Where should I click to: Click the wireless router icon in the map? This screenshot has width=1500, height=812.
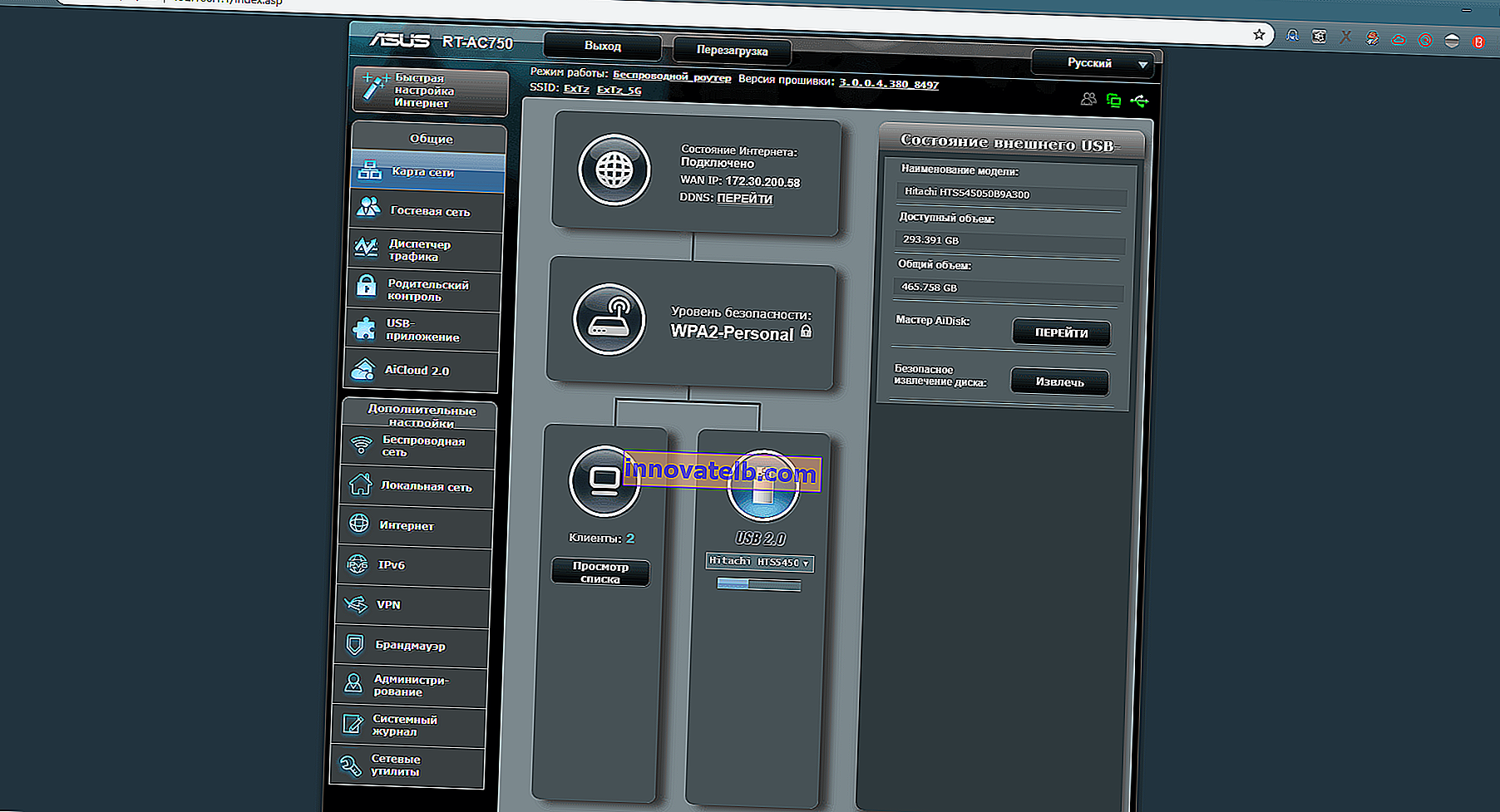pos(609,319)
